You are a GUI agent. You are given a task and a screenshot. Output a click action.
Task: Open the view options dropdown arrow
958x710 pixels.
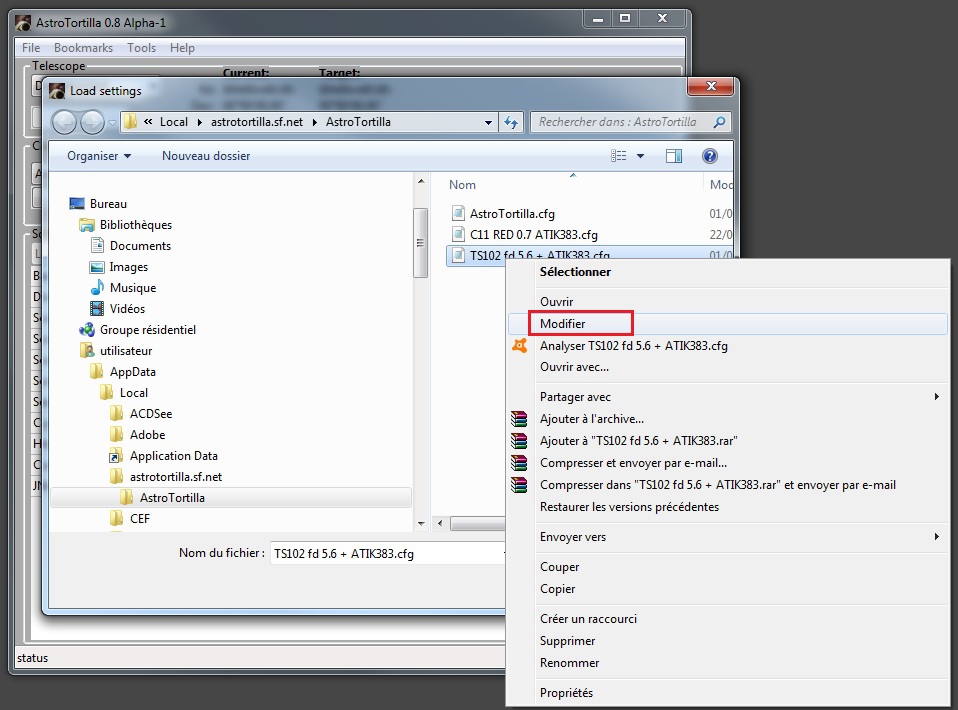[x=640, y=156]
